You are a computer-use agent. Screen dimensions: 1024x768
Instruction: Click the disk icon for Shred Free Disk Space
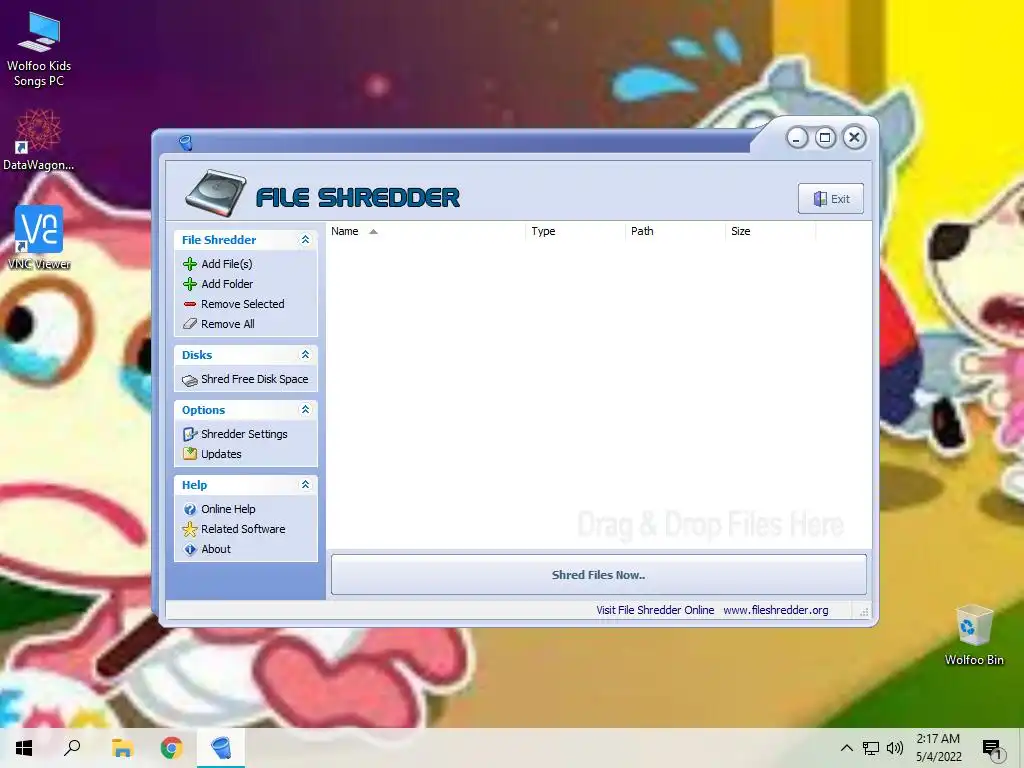[x=190, y=380]
